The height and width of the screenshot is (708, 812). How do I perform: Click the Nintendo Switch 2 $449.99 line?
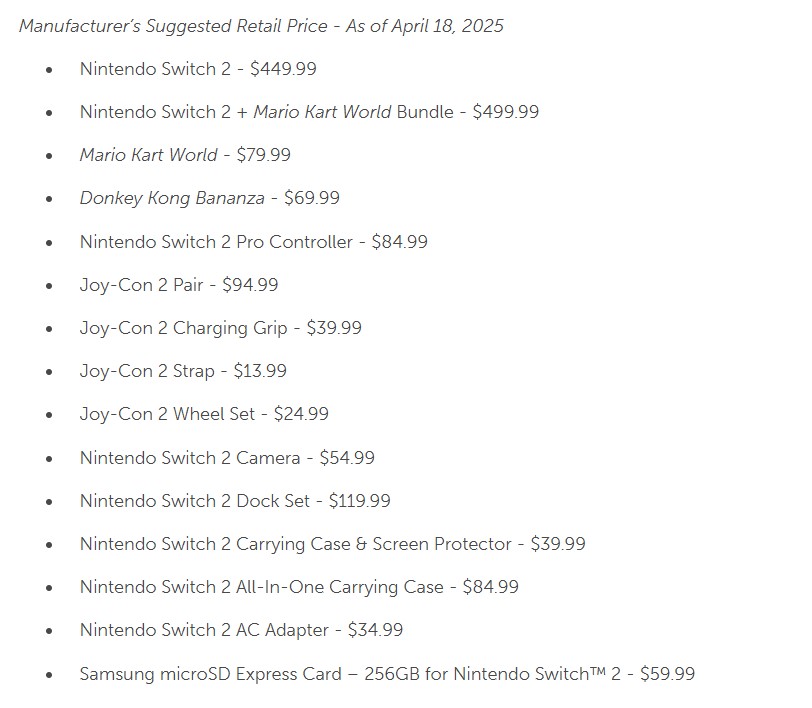coord(198,69)
